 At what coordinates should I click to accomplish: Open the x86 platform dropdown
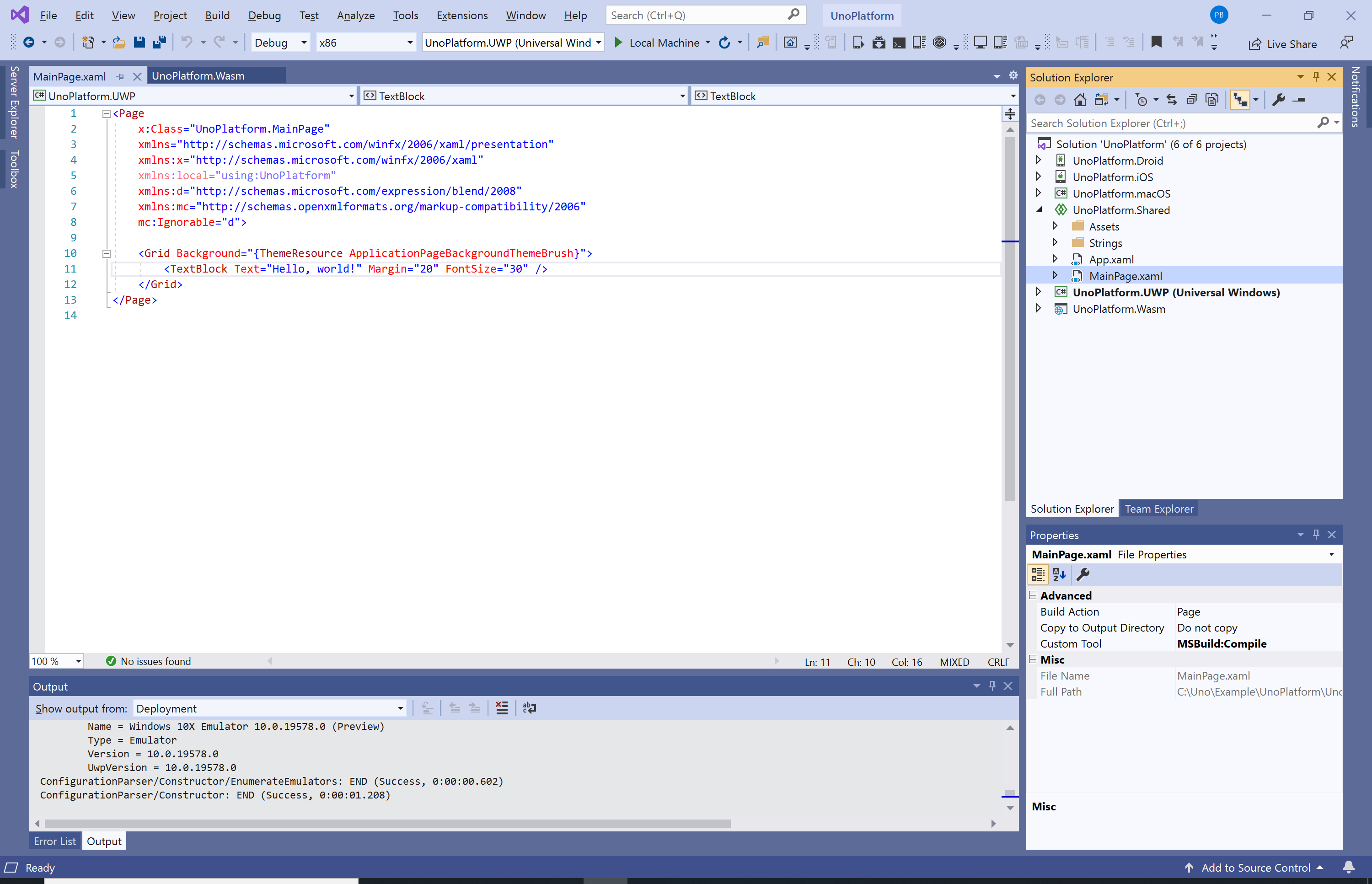(366, 42)
